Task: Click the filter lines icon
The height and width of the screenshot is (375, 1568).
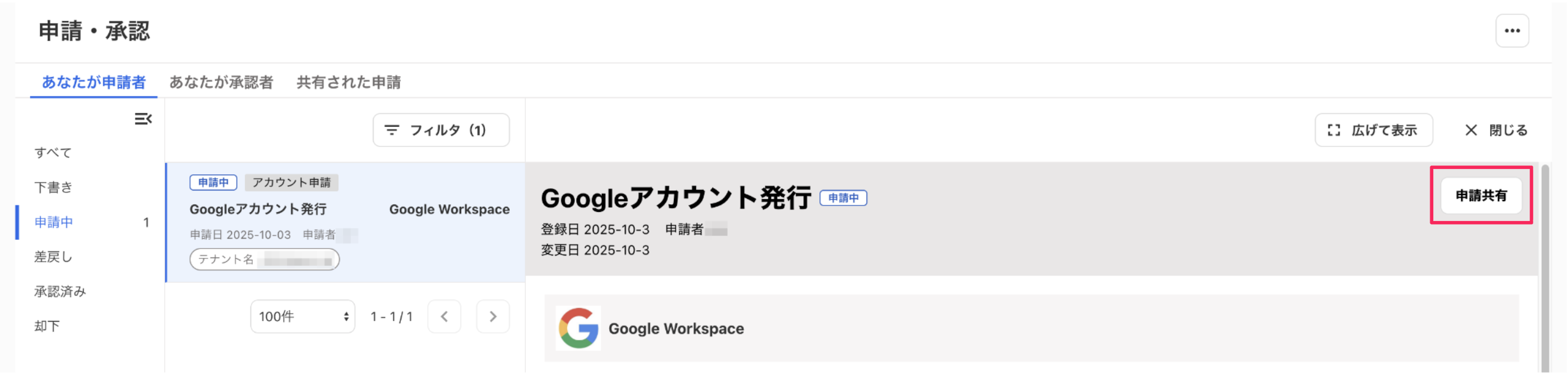Action: coord(391,129)
